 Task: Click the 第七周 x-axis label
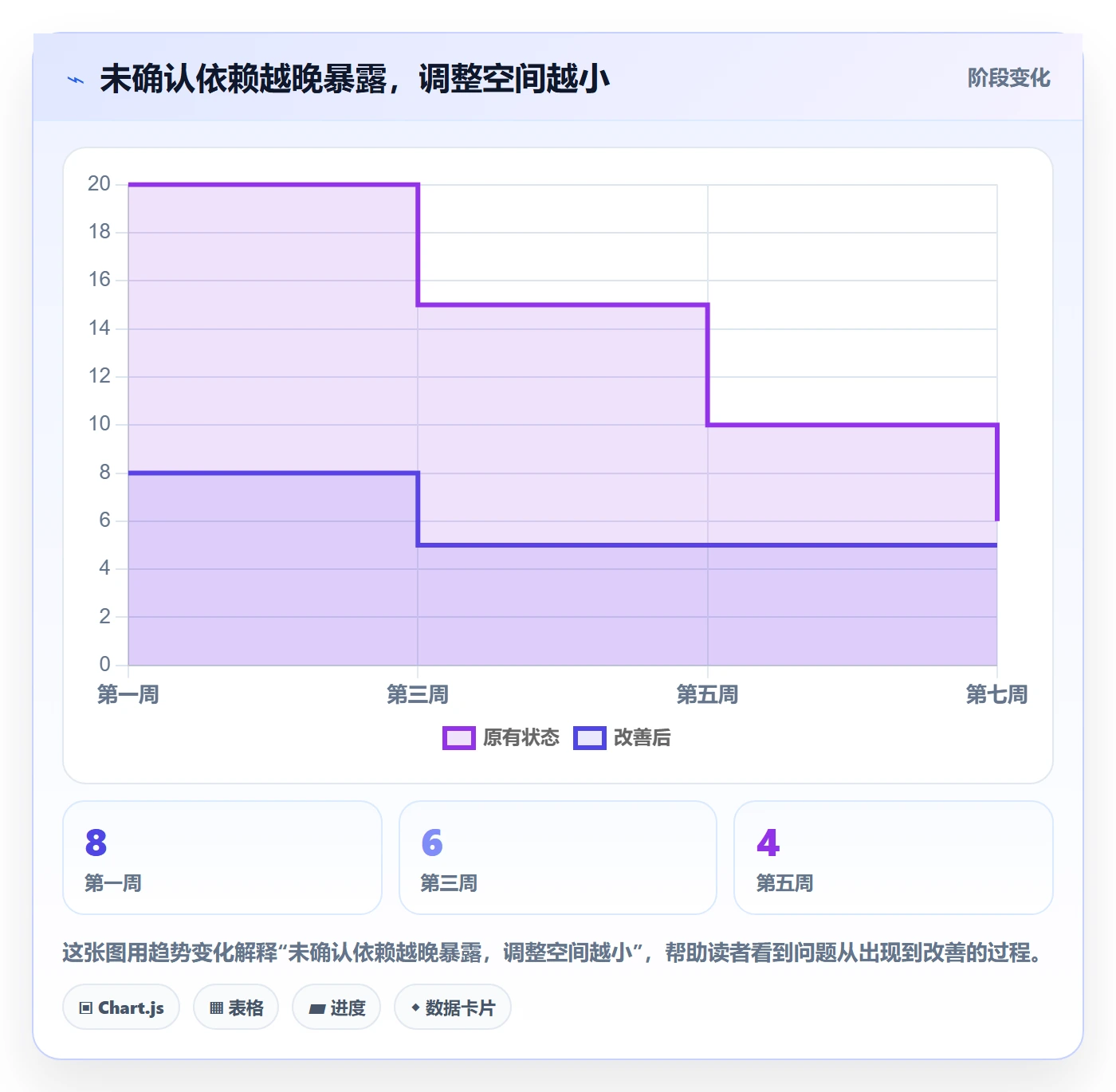tap(997, 695)
